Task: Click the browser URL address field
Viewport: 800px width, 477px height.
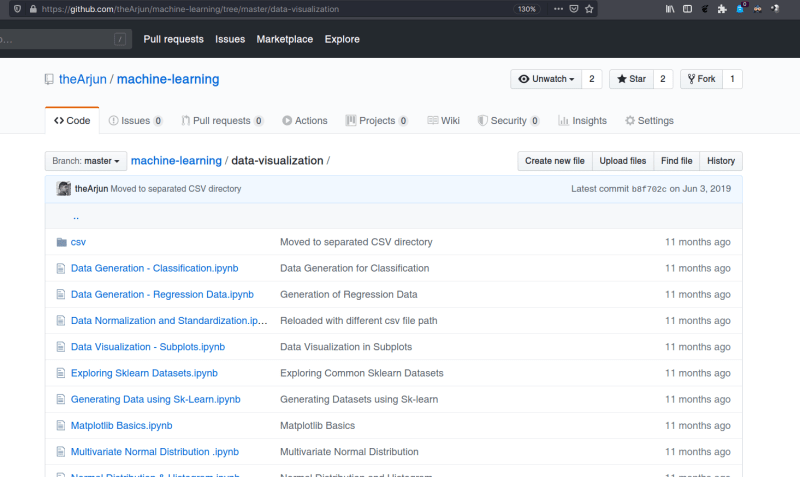Action: click(276, 9)
